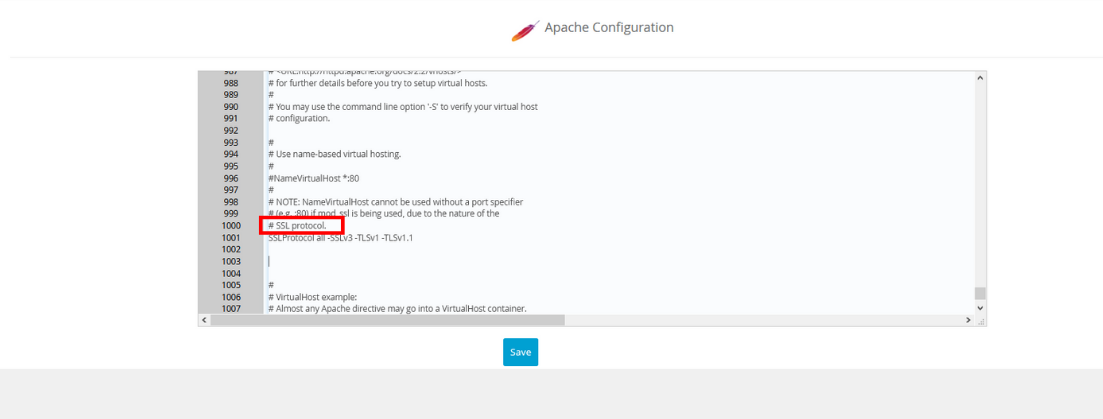Click the horizontal scrollbar right arrow
The height and width of the screenshot is (419, 1103).
point(969,320)
